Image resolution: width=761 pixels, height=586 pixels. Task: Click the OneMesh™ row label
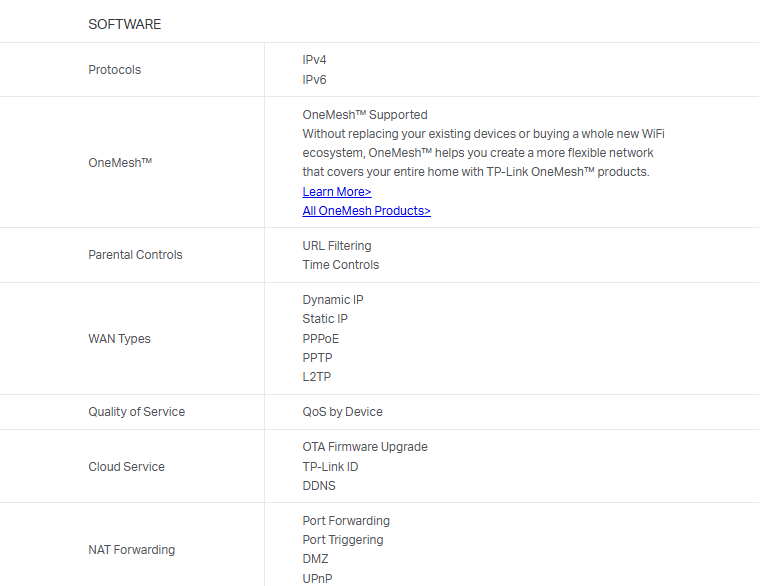pyautogui.click(x=120, y=162)
